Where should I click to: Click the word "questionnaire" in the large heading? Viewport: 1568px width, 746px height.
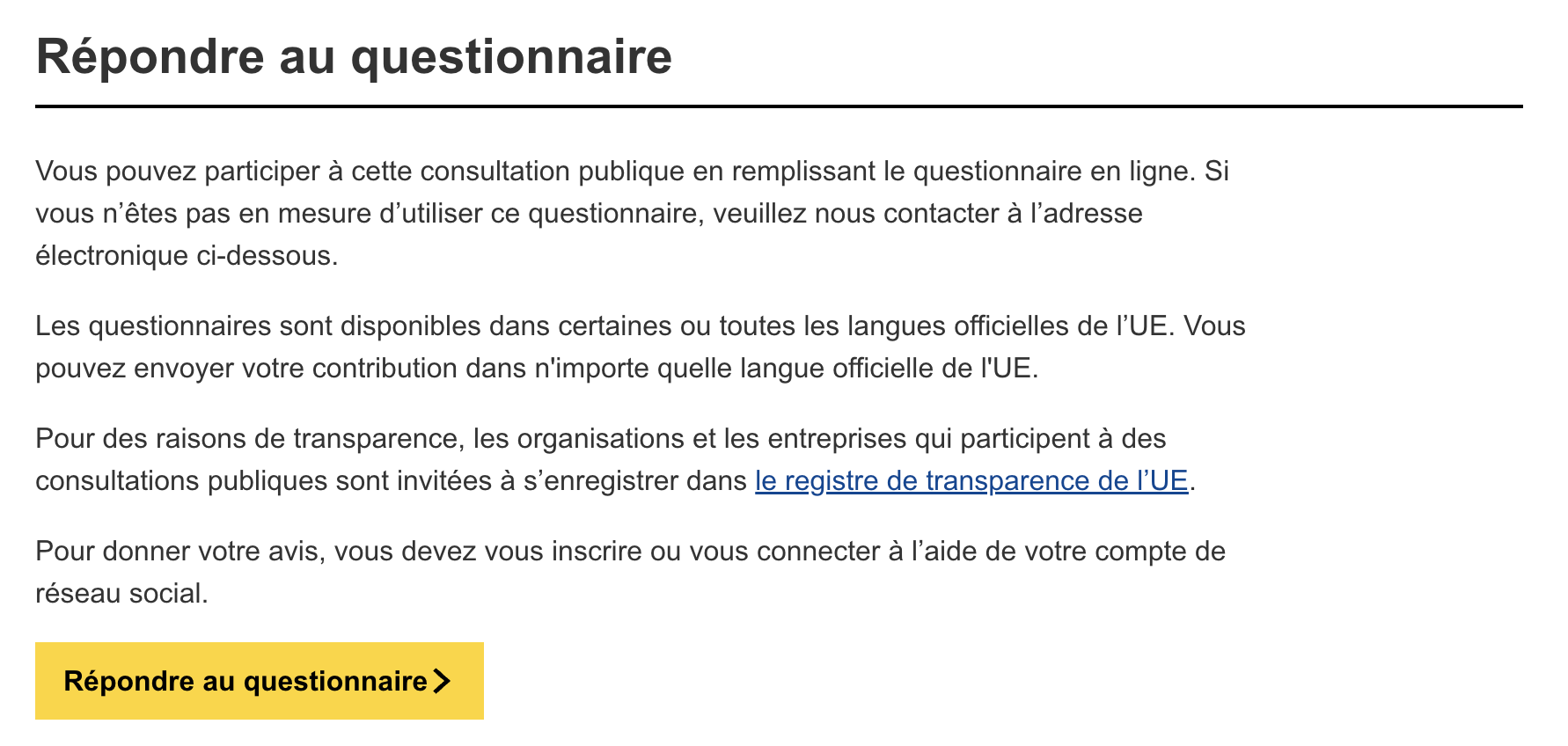click(x=512, y=57)
